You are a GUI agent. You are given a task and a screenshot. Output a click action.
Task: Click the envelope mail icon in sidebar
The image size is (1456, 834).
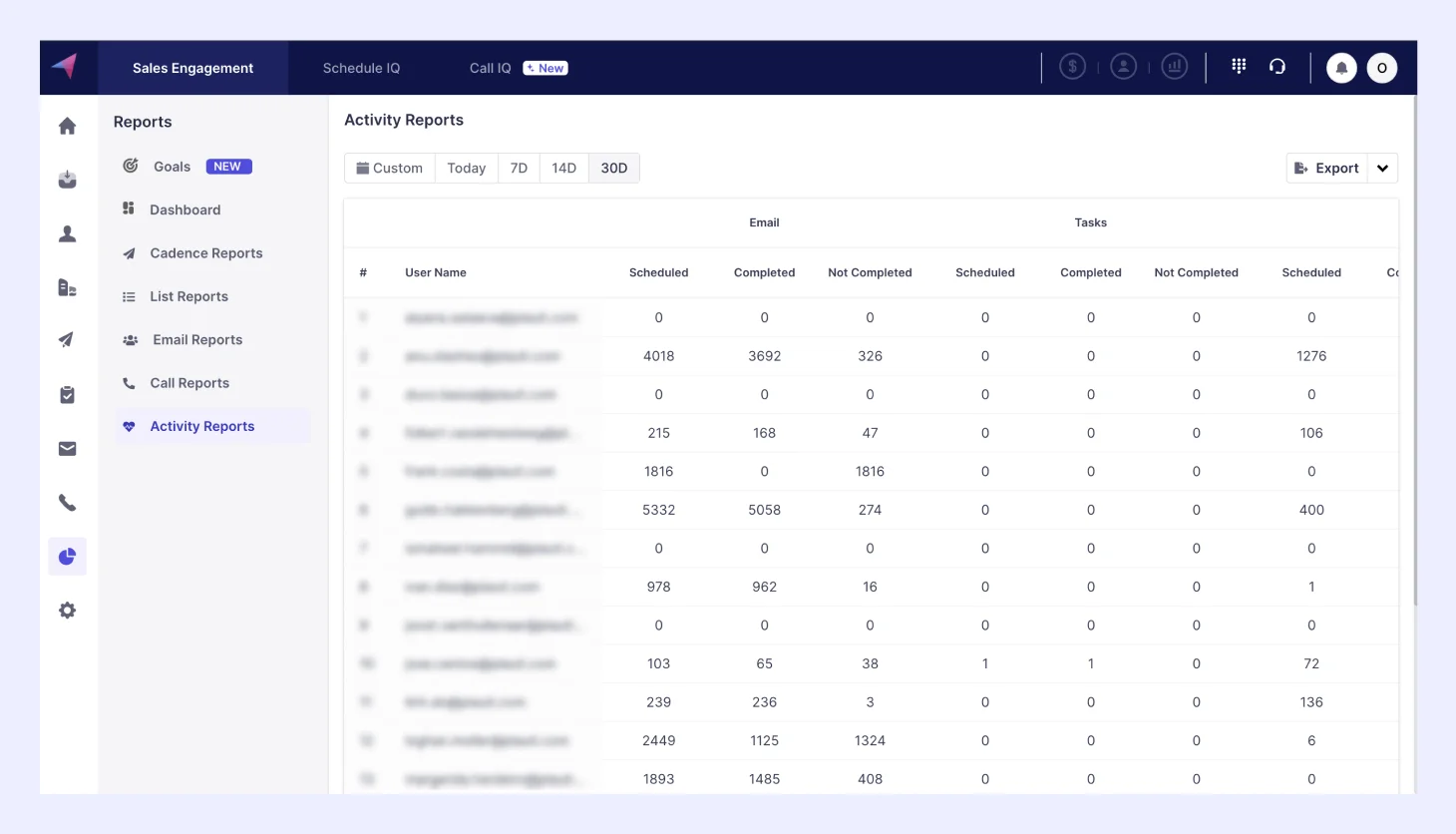point(67,449)
